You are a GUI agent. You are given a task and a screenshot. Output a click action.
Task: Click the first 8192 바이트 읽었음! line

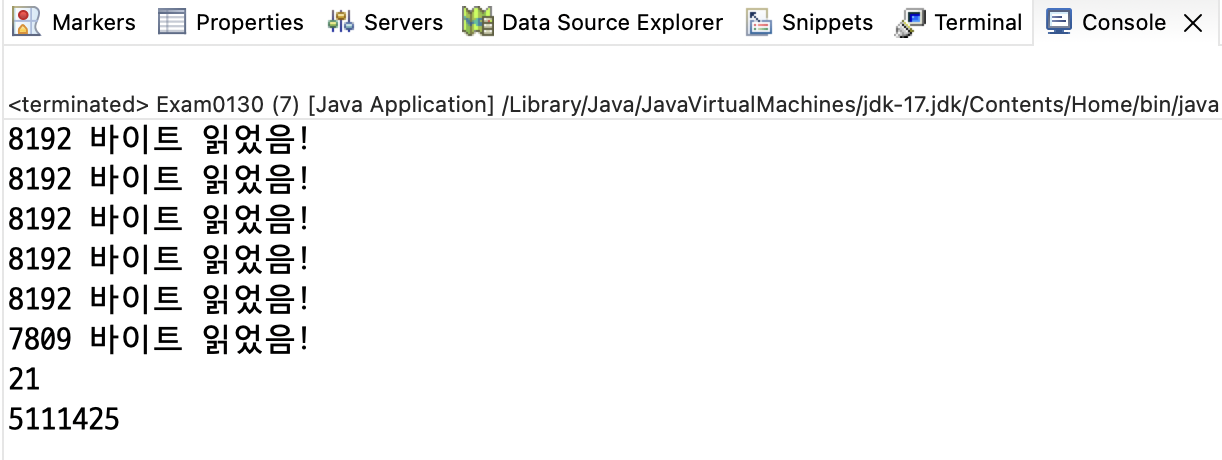(x=159, y=141)
